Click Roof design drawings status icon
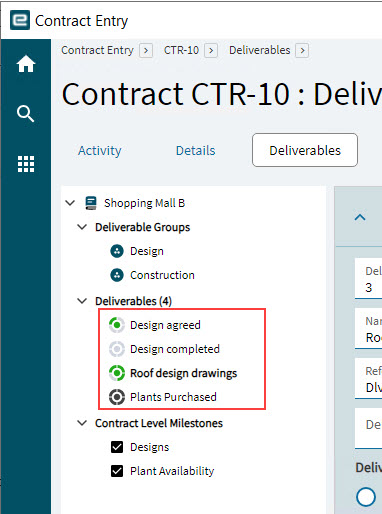The height and width of the screenshot is (514, 382). coord(117,373)
